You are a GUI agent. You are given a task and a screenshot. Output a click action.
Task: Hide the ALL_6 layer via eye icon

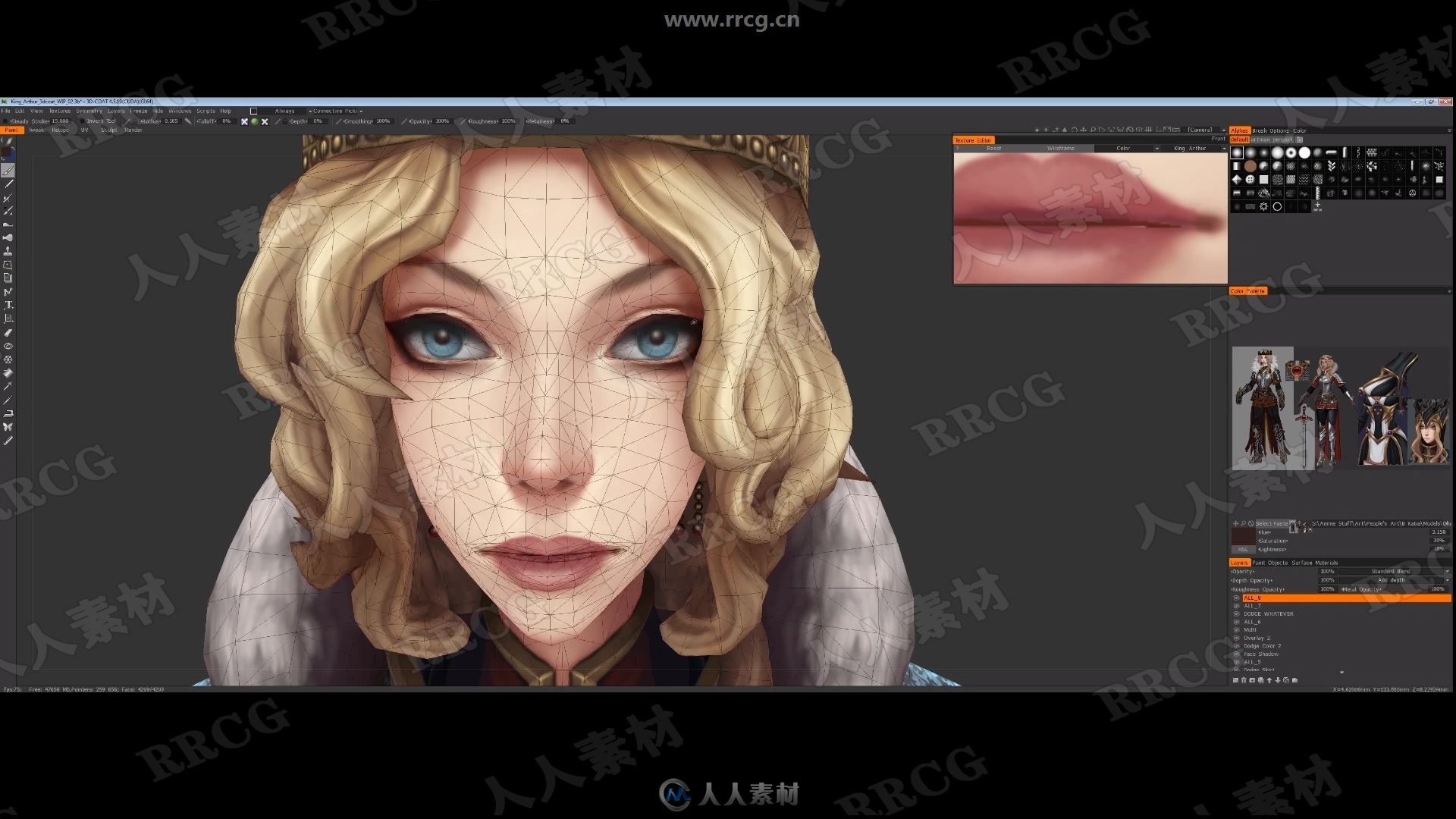(x=1236, y=622)
